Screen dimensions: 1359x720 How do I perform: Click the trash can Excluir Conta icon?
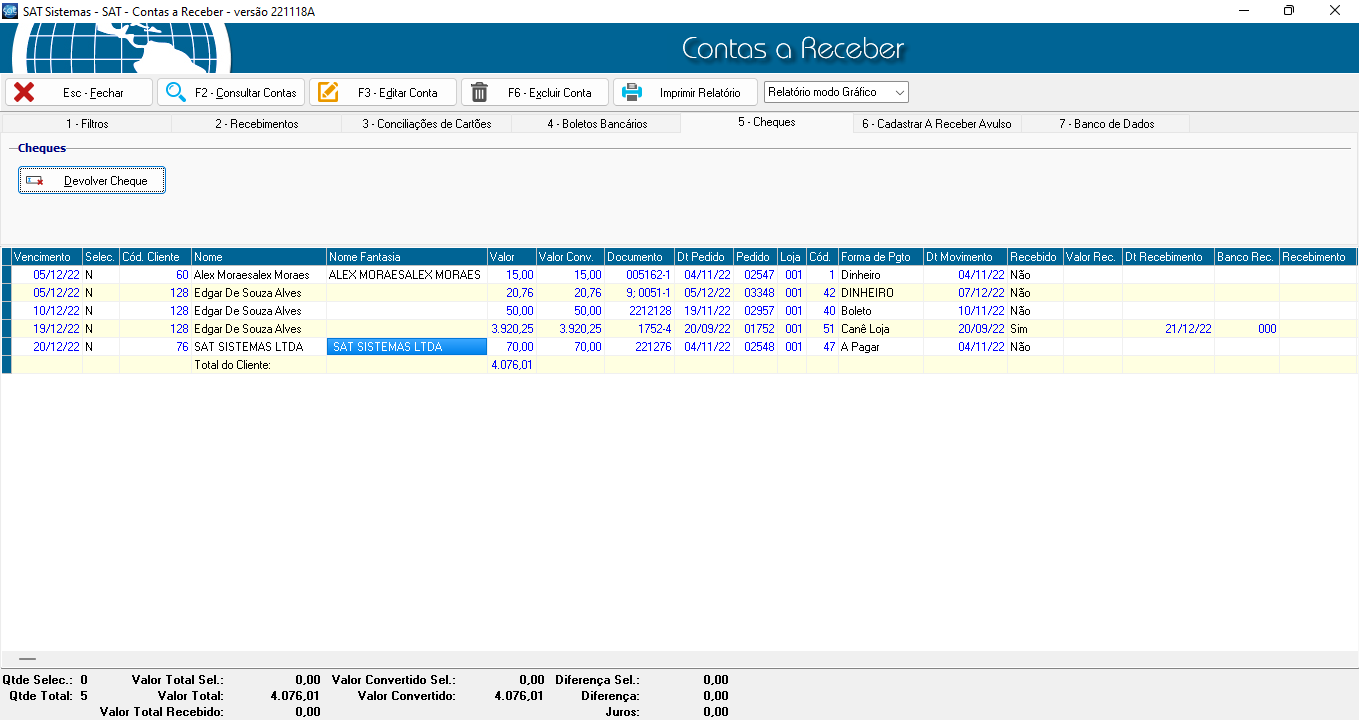[x=480, y=93]
